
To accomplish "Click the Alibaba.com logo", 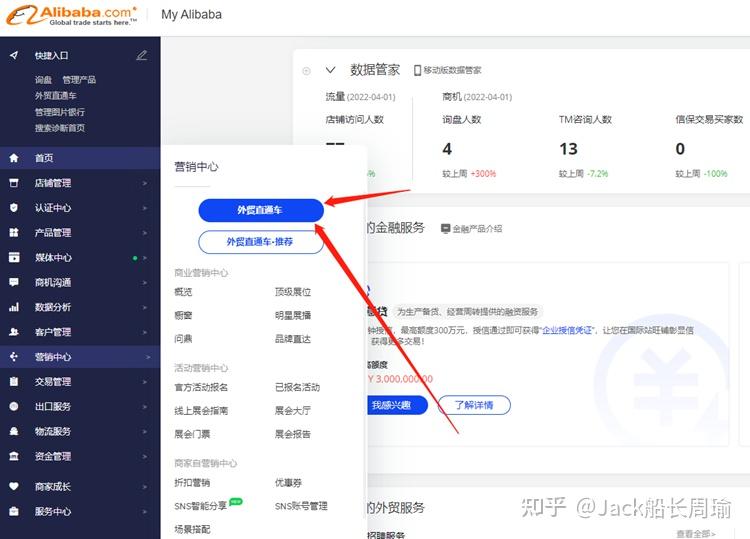I will [72, 16].
